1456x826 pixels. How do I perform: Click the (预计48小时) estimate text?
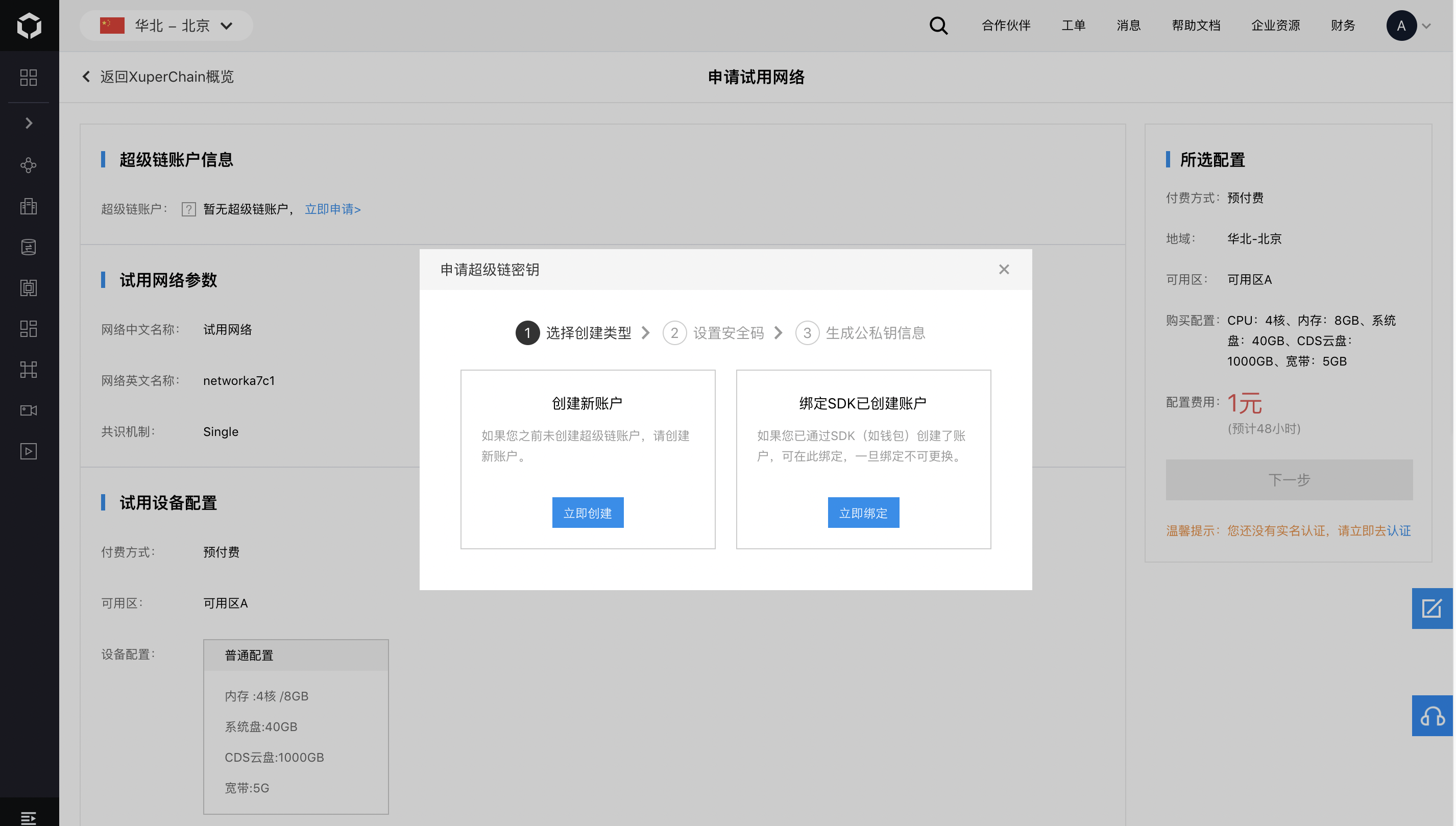pos(1264,429)
